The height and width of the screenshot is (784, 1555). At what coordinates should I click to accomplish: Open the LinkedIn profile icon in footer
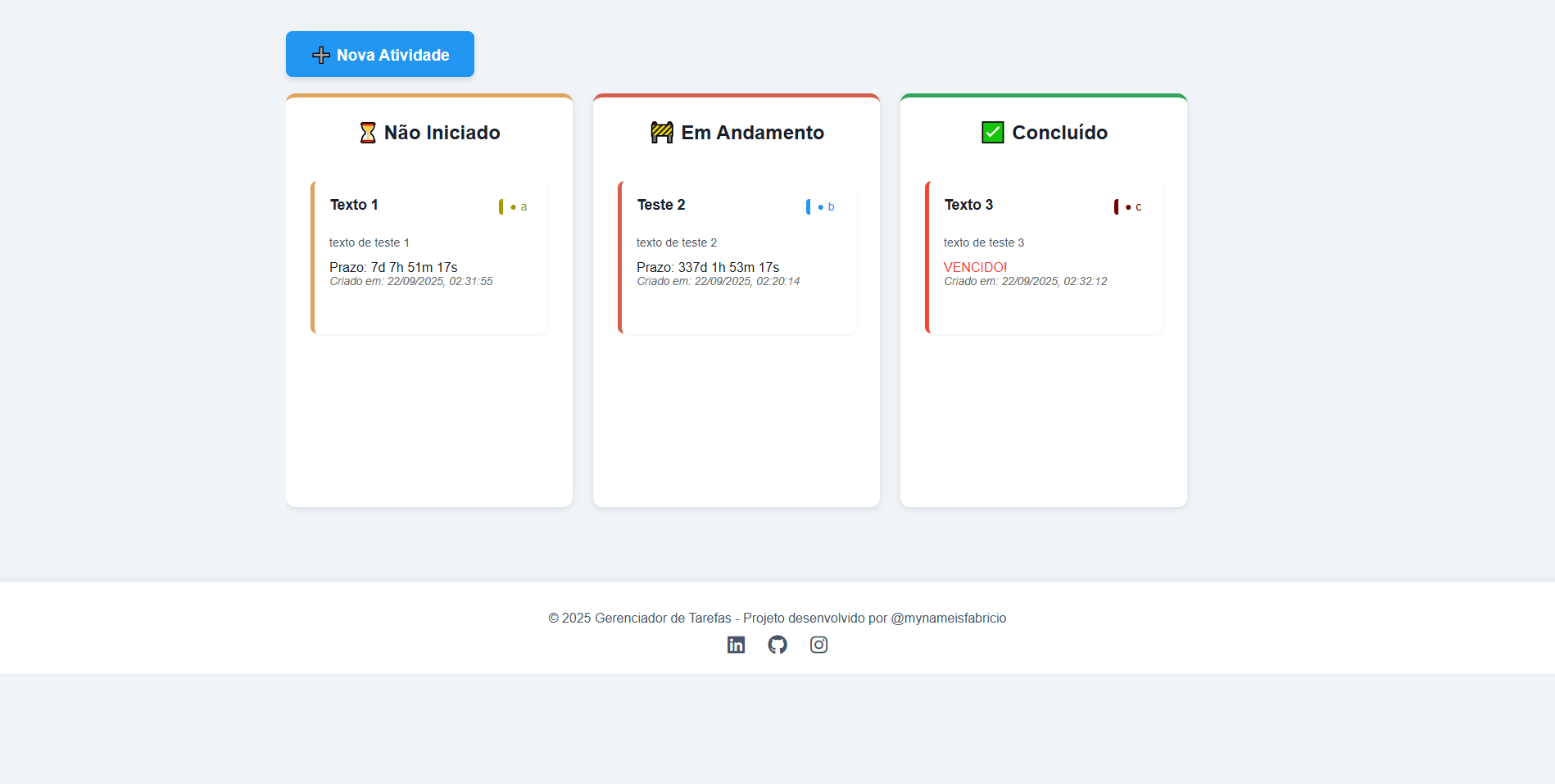pyautogui.click(x=736, y=645)
